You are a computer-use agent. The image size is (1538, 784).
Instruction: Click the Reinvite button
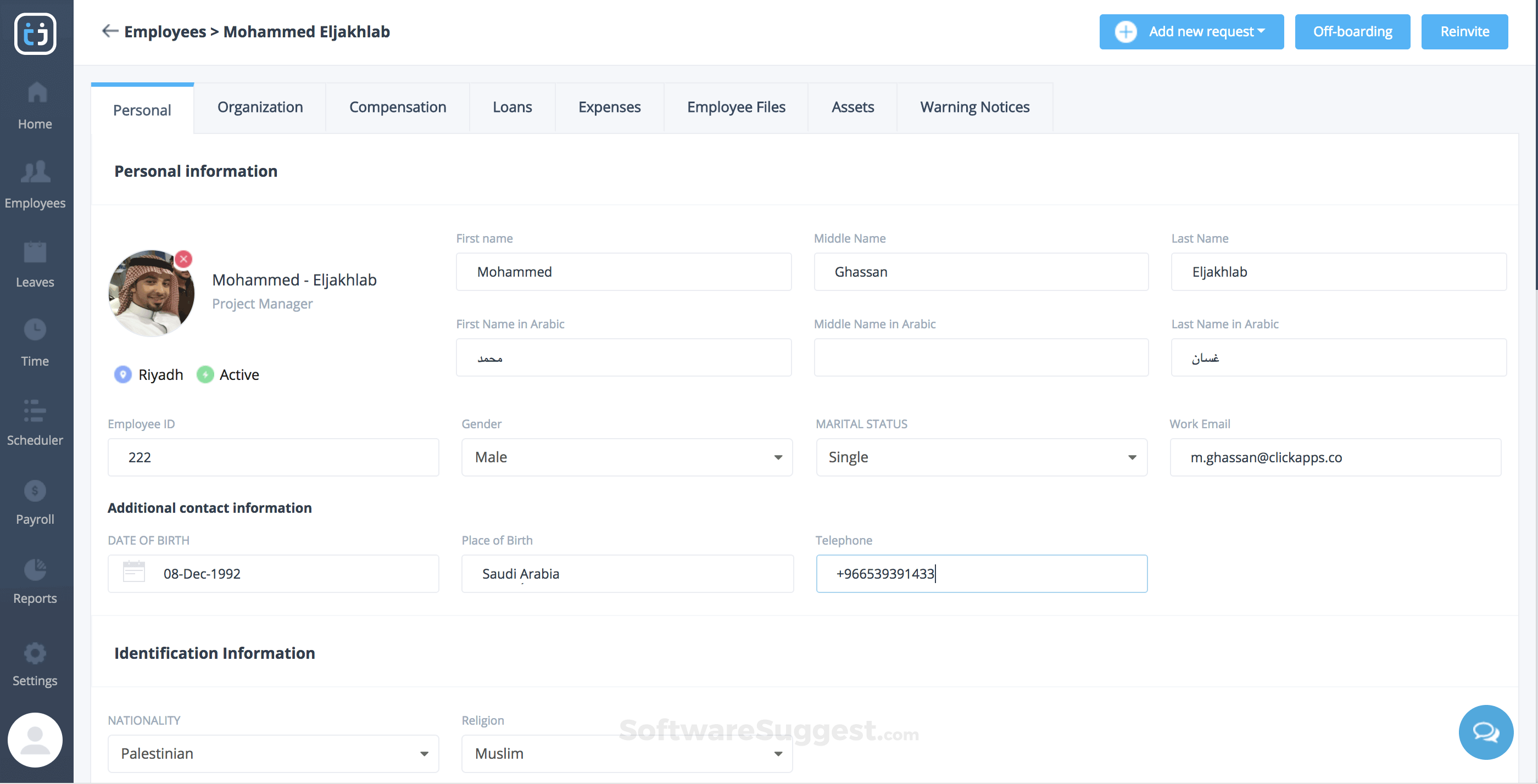pyautogui.click(x=1464, y=32)
